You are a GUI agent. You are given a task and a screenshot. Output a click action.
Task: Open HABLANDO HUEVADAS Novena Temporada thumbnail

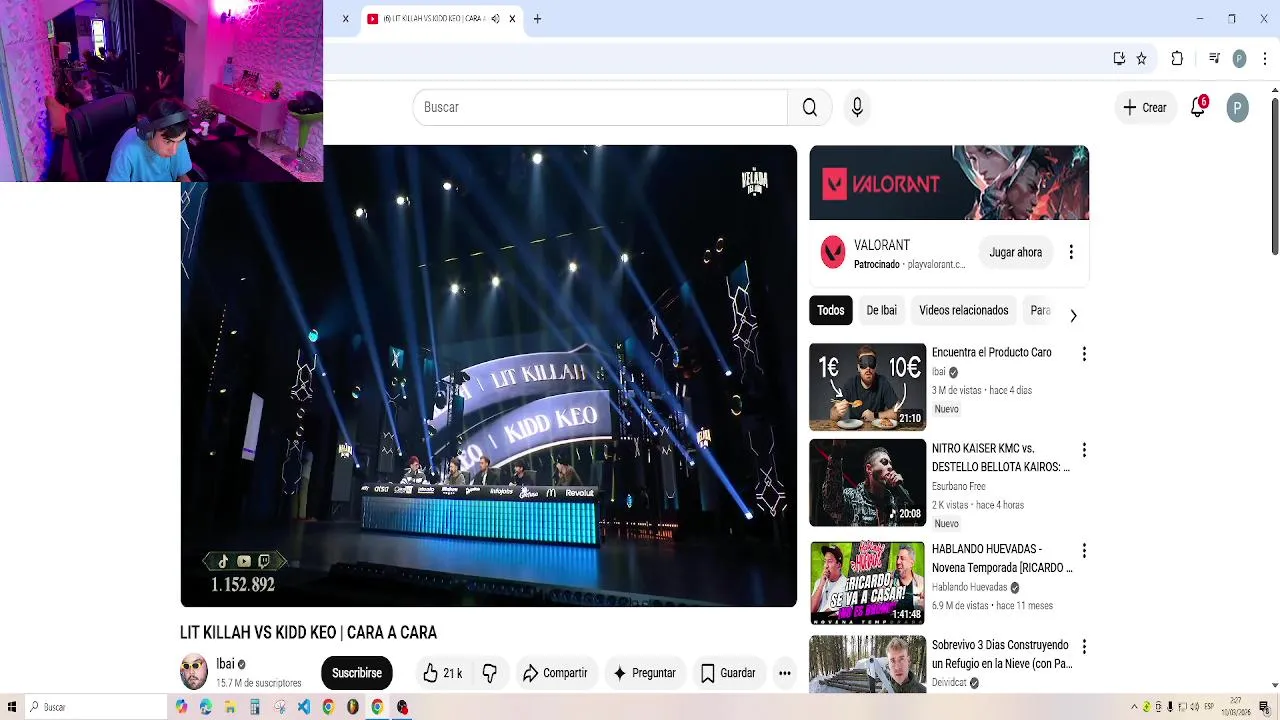click(x=867, y=583)
